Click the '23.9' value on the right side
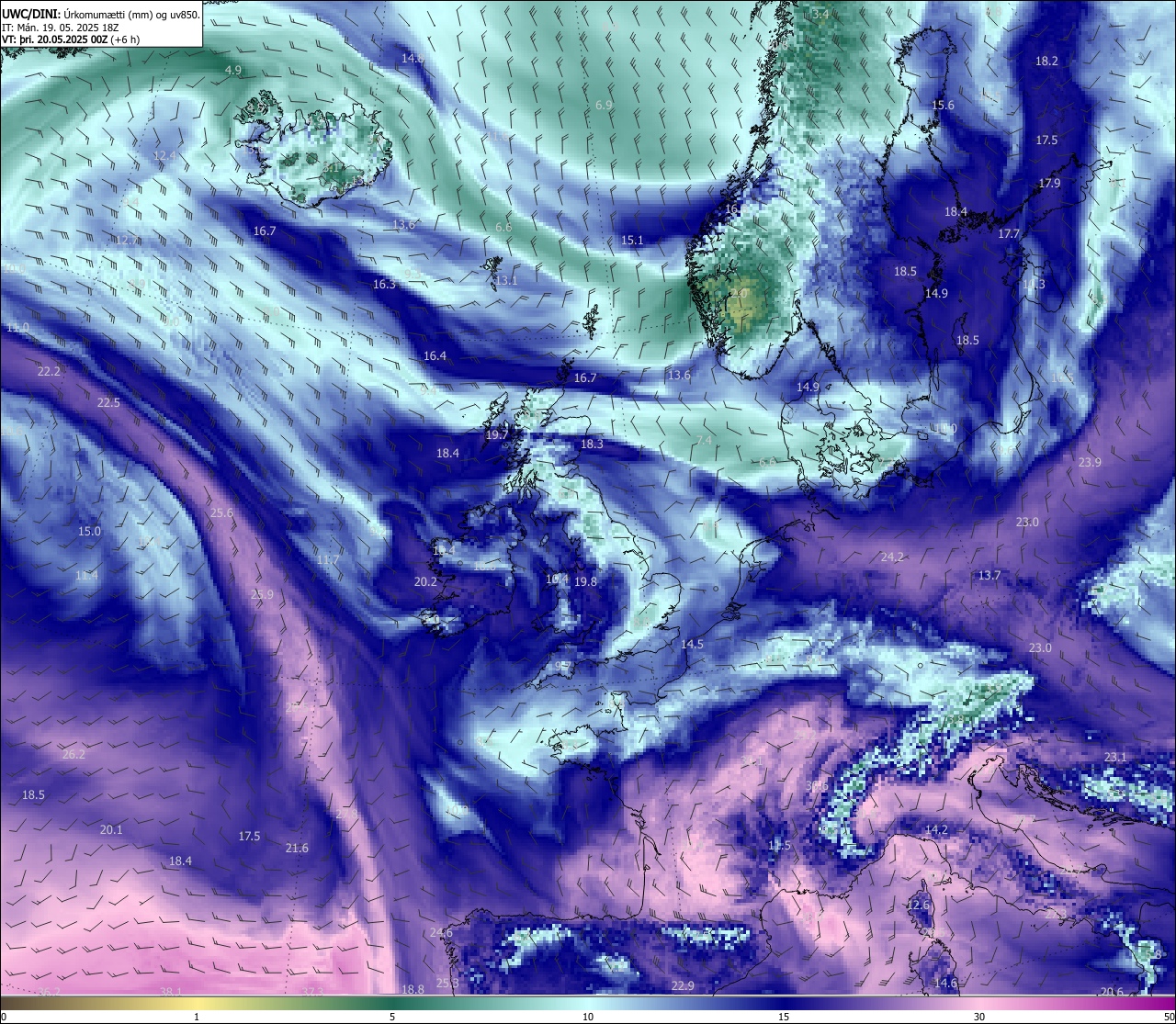Screen dimensions: 1176x1024 (x=1089, y=463)
